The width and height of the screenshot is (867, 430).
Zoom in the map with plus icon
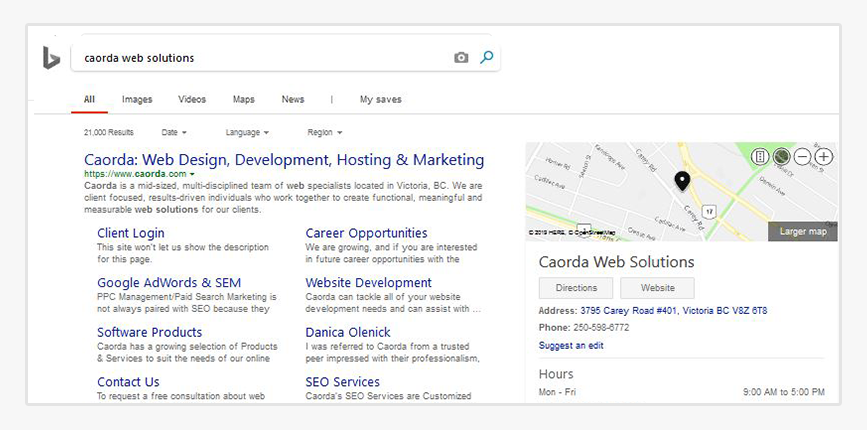pos(824,157)
